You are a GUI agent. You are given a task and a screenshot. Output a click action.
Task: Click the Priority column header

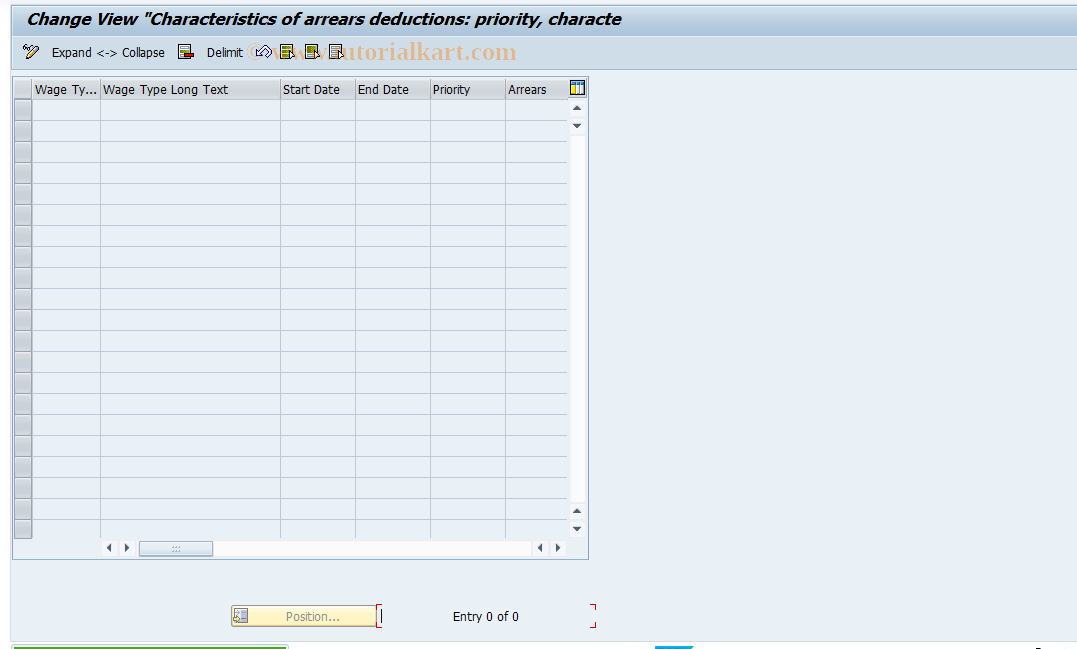[x=468, y=89]
